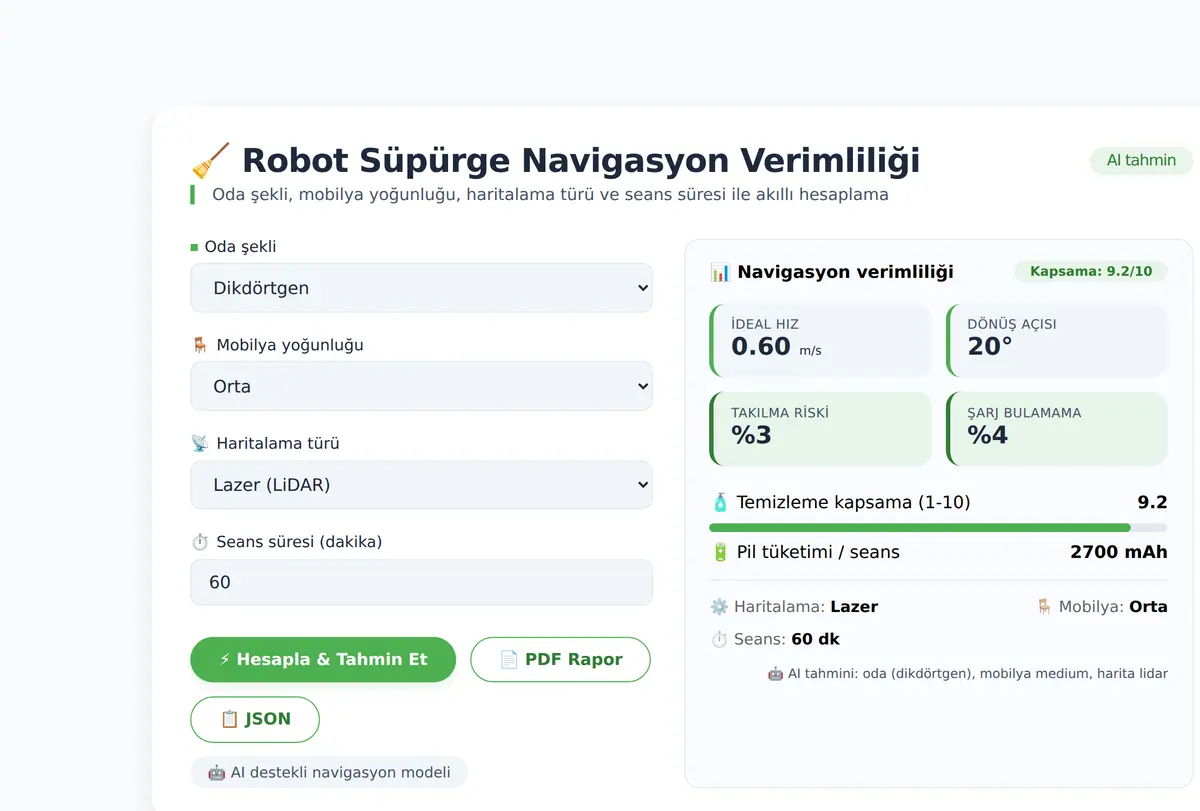This screenshot has width=1200, height=811.
Task: Click the green square marker beside Oda şekli
Action: tap(194, 247)
